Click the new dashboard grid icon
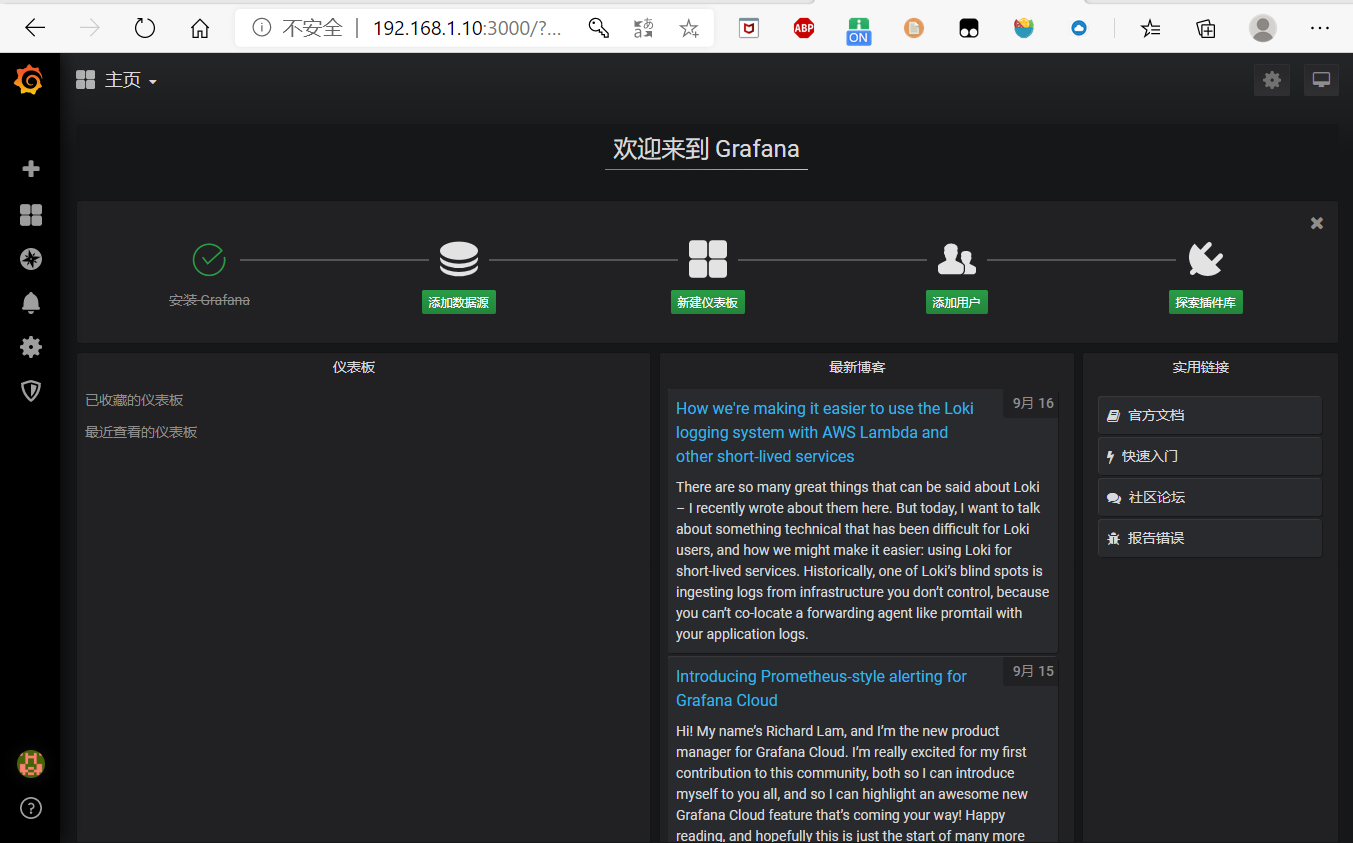 708,259
